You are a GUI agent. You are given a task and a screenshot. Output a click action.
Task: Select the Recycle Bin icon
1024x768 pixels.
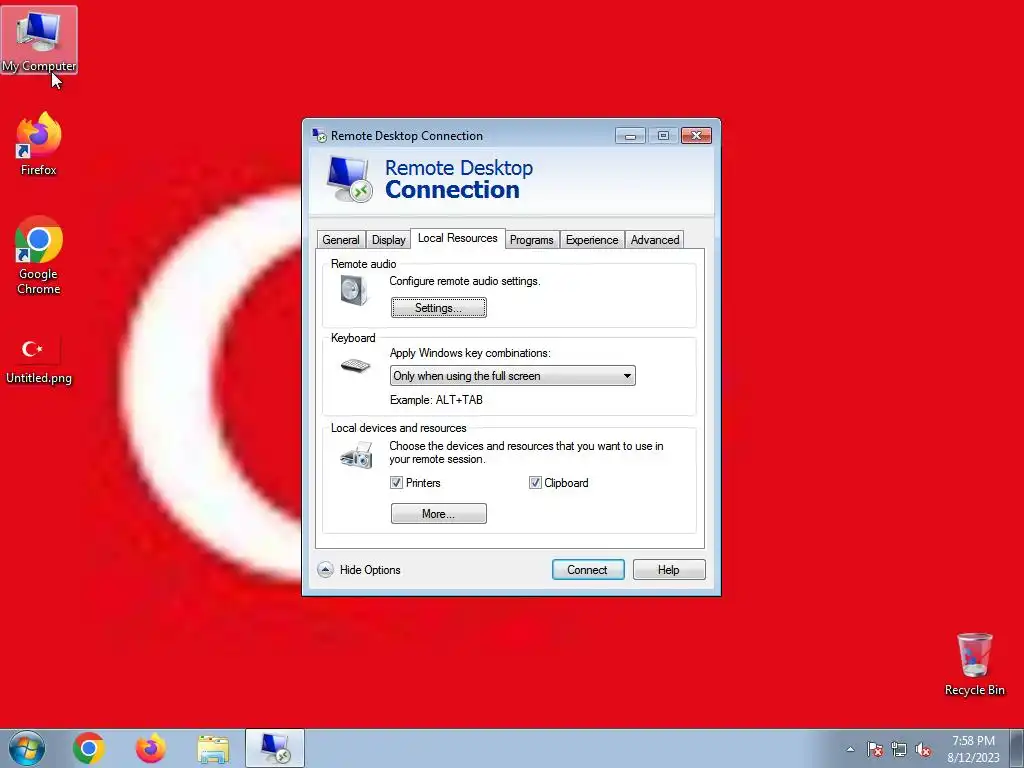(x=974, y=664)
